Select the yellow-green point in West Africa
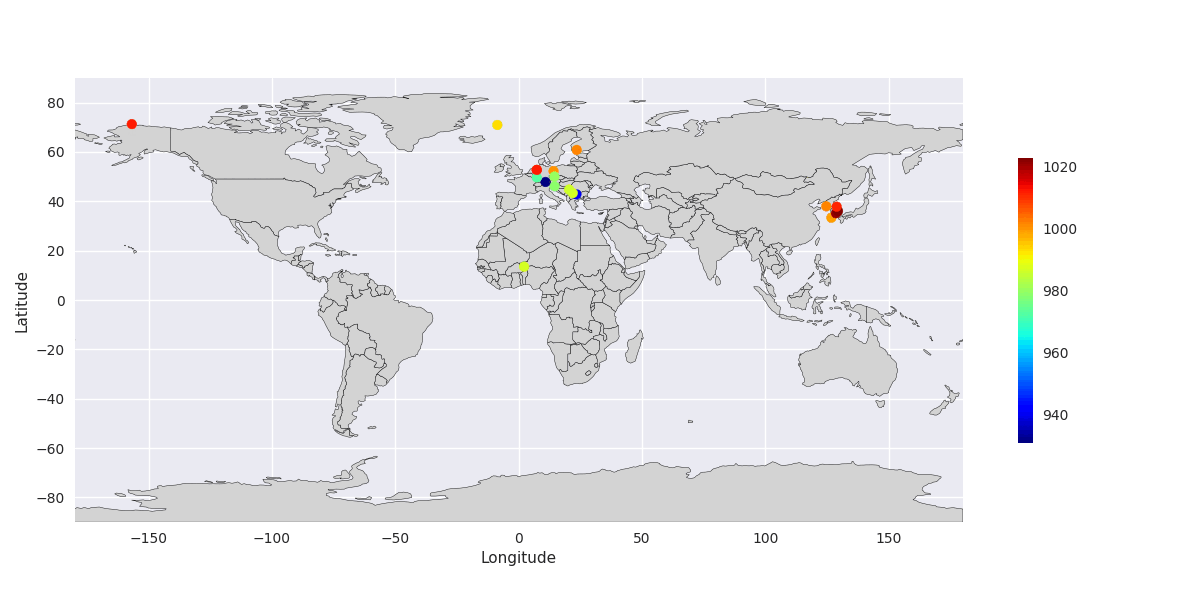Viewport: 1200px width, 600px height. [524, 267]
